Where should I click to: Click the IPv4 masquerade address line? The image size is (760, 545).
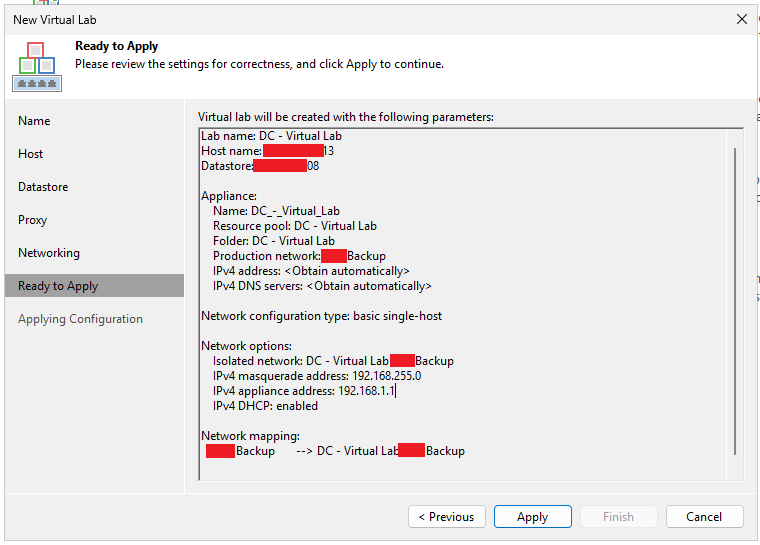pyautogui.click(x=317, y=376)
